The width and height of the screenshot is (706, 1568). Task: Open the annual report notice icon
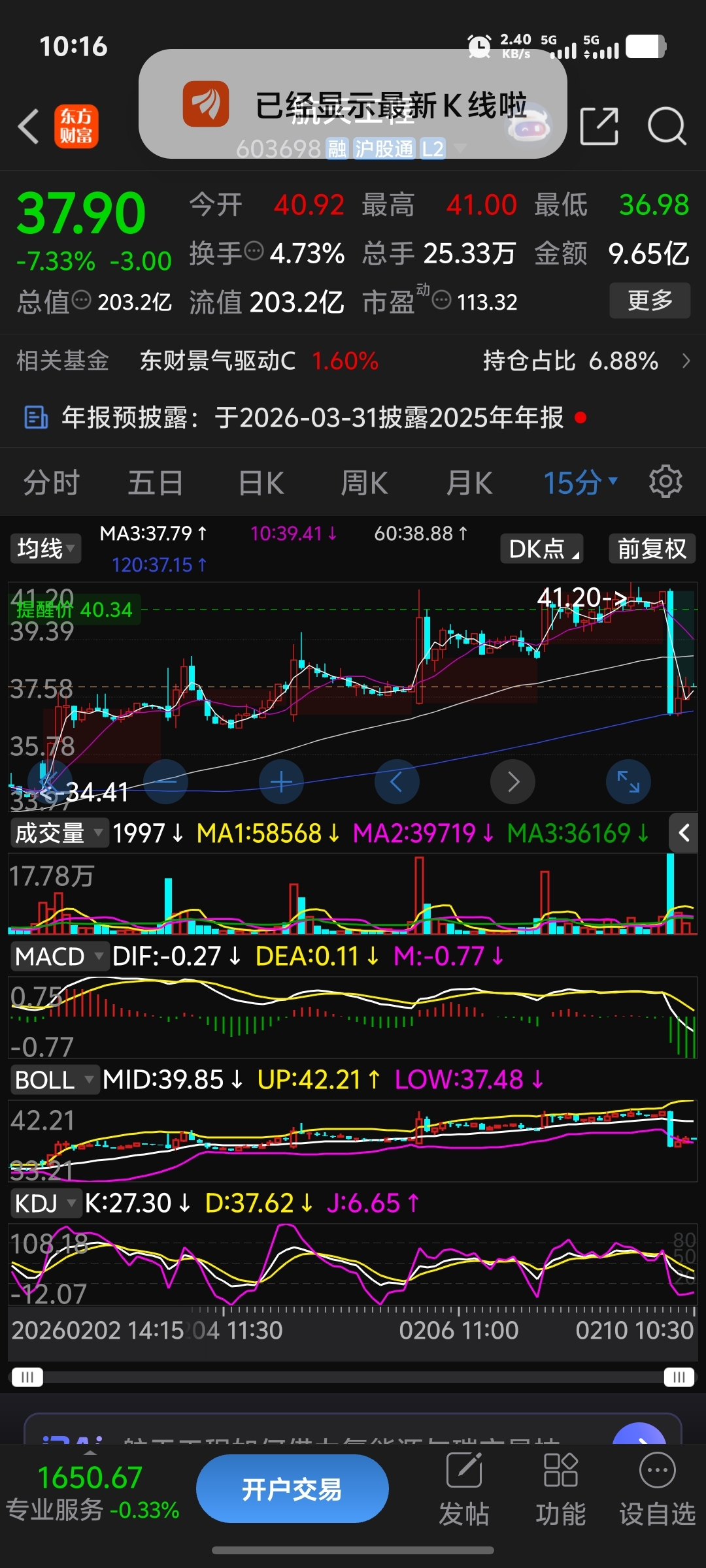35,417
